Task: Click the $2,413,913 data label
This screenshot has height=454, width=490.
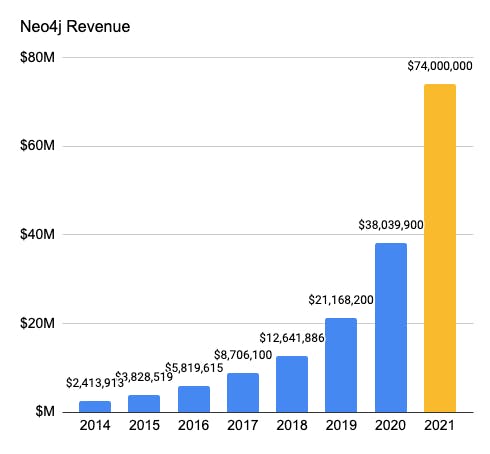Action: click(95, 383)
